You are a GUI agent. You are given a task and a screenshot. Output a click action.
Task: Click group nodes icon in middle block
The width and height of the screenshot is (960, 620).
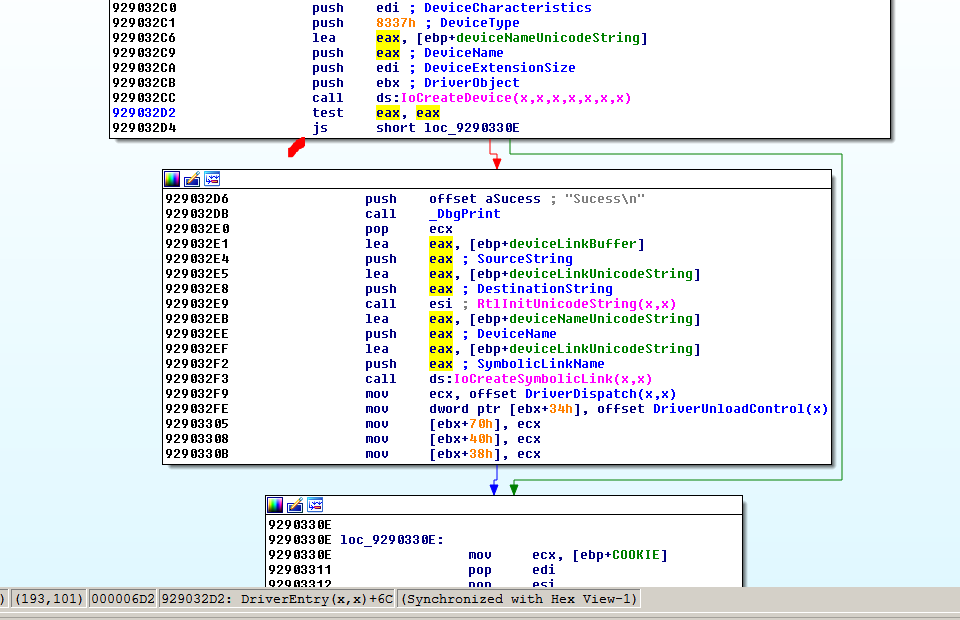tap(212, 179)
